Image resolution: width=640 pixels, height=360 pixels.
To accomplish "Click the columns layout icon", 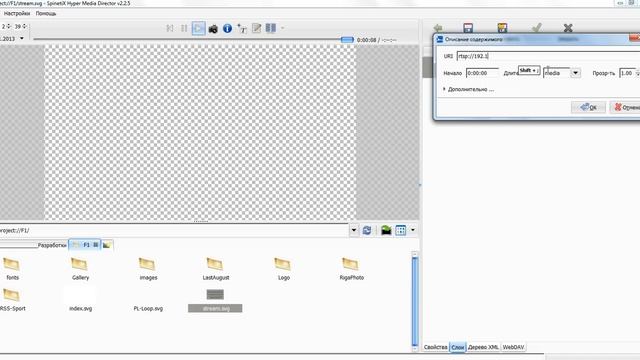I will (x=271, y=28).
